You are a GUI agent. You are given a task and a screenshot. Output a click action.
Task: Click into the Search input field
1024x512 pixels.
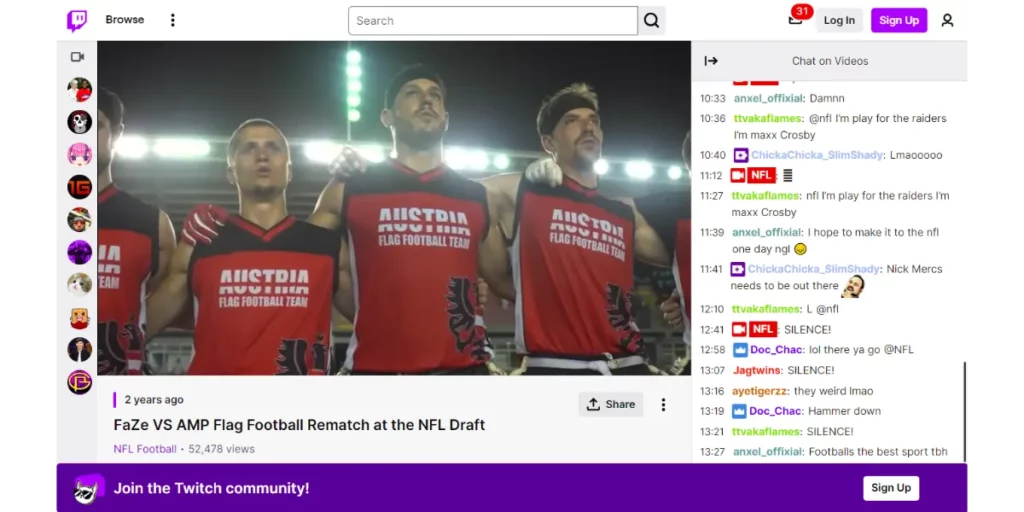[492, 21]
